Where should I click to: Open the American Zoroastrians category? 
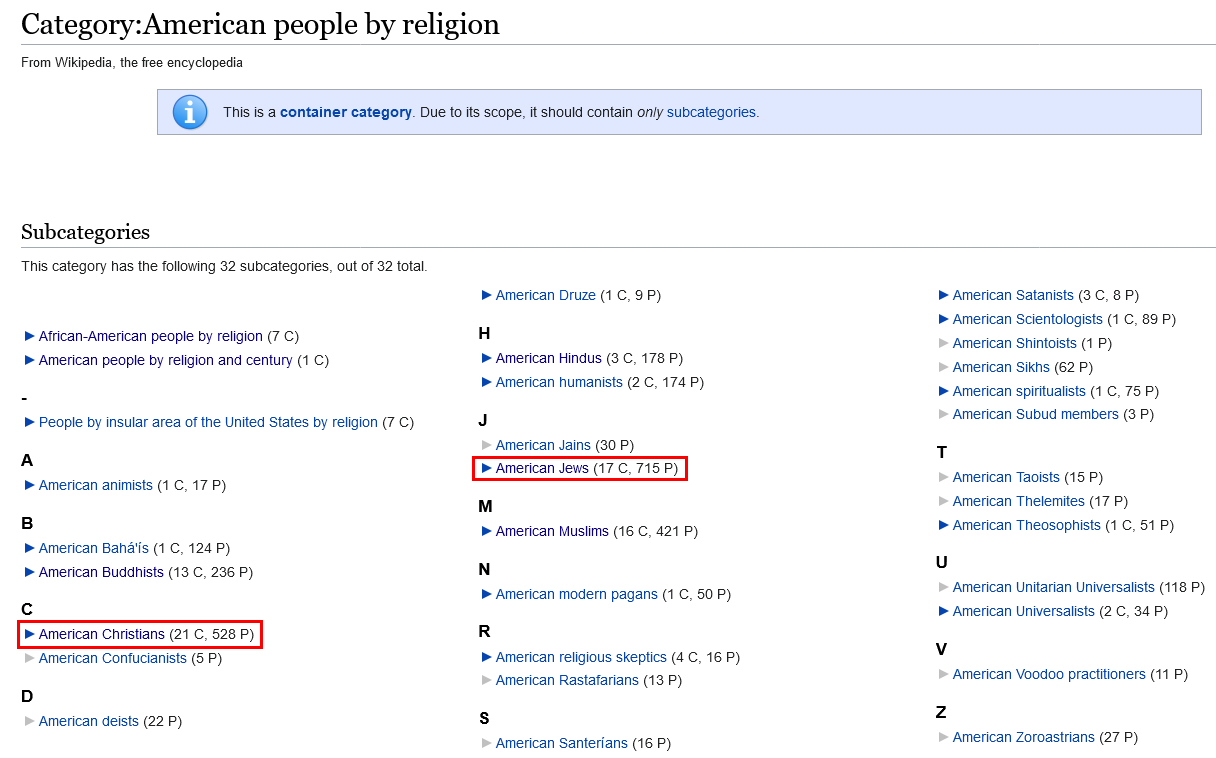1024,737
